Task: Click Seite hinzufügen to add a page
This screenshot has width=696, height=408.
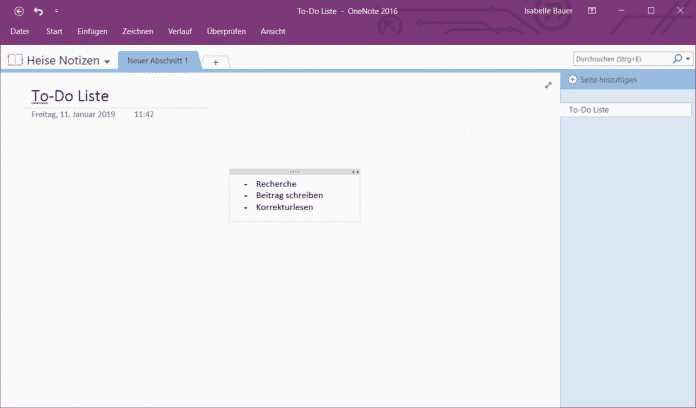Action: tap(603, 79)
